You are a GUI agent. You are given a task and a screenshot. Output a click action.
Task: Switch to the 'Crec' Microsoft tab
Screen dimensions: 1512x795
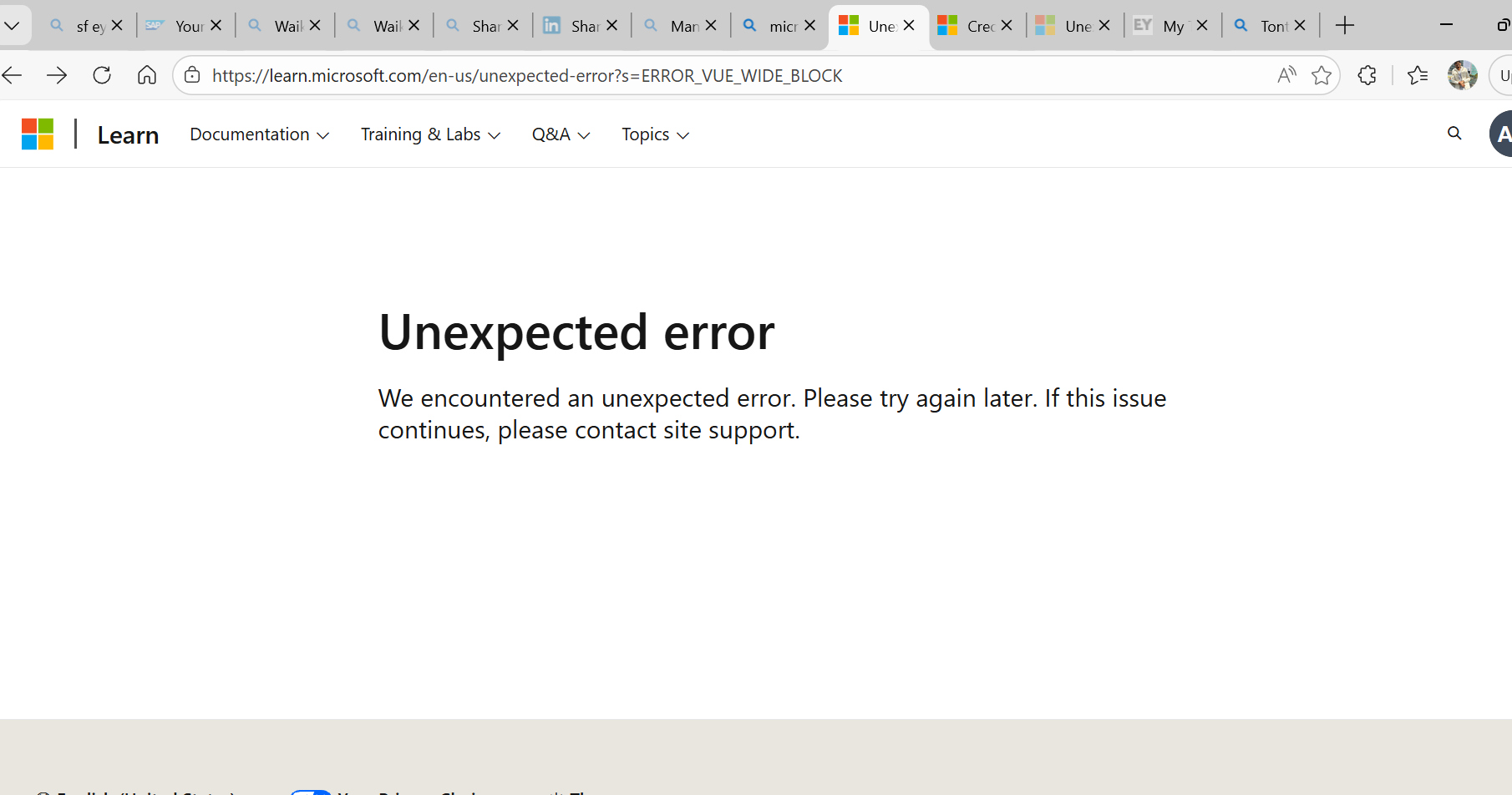click(x=971, y=26)
